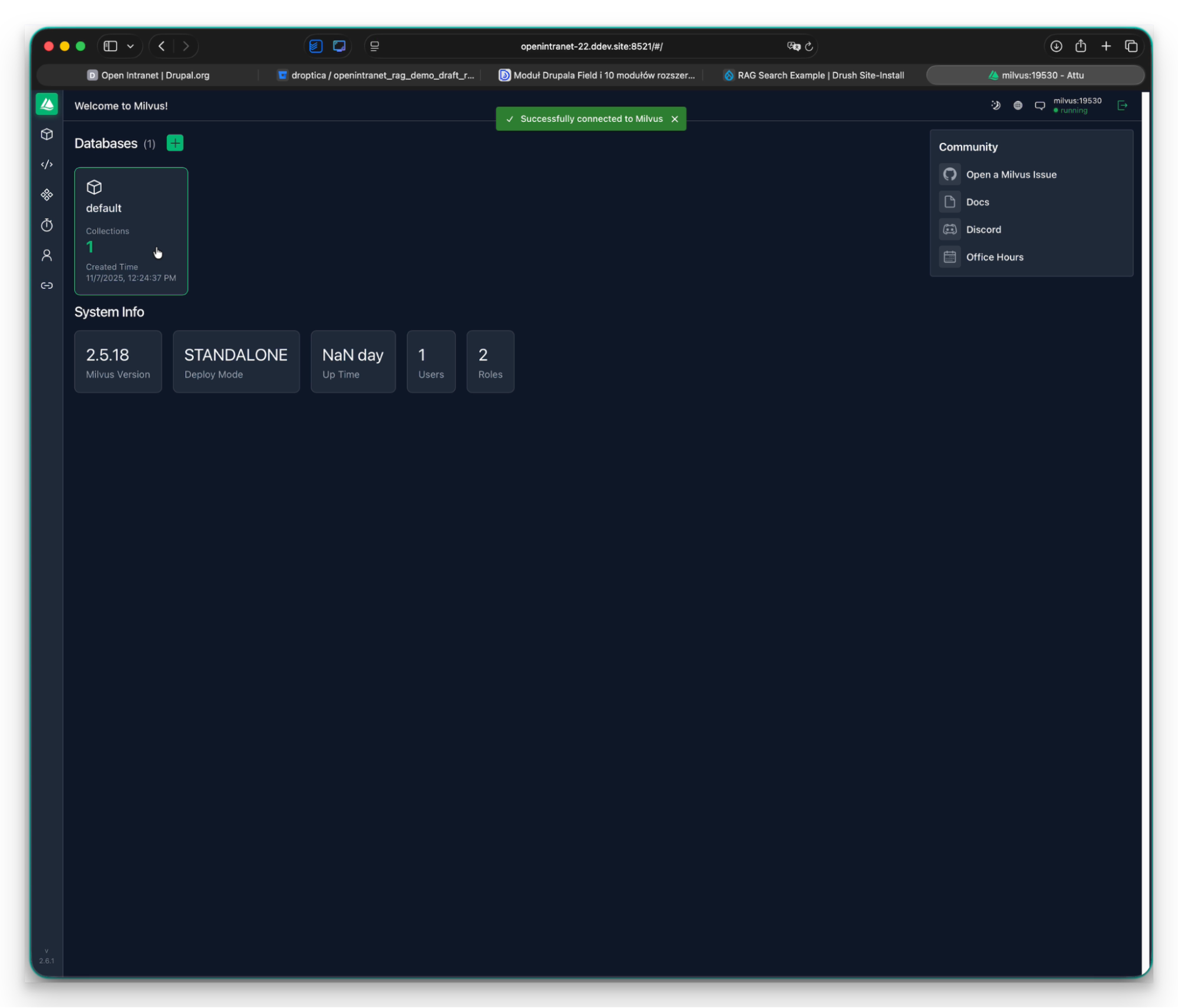Viewport: 1178px width, 1008px height.
Task: Click the GitHub icon next to Open a Milvus Issue
Action: pyautogui.click(x=949, y=174)
